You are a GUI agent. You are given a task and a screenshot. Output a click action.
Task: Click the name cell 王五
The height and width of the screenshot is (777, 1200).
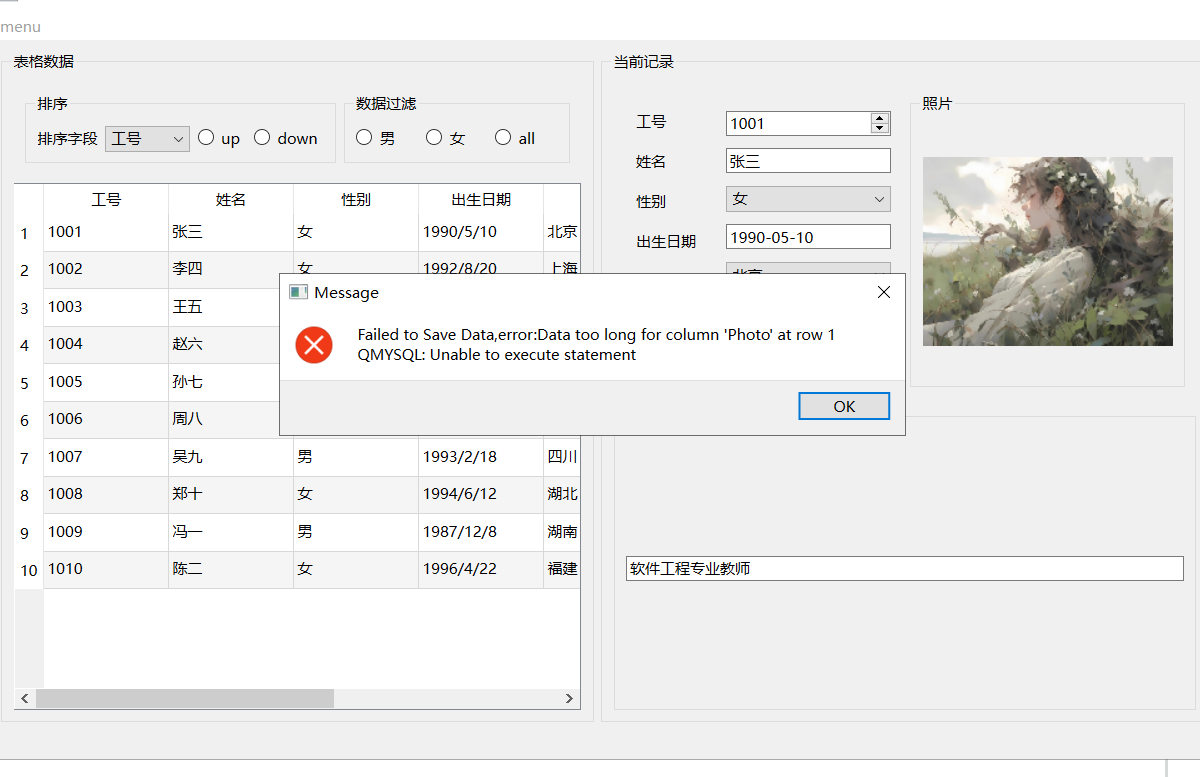224,307
